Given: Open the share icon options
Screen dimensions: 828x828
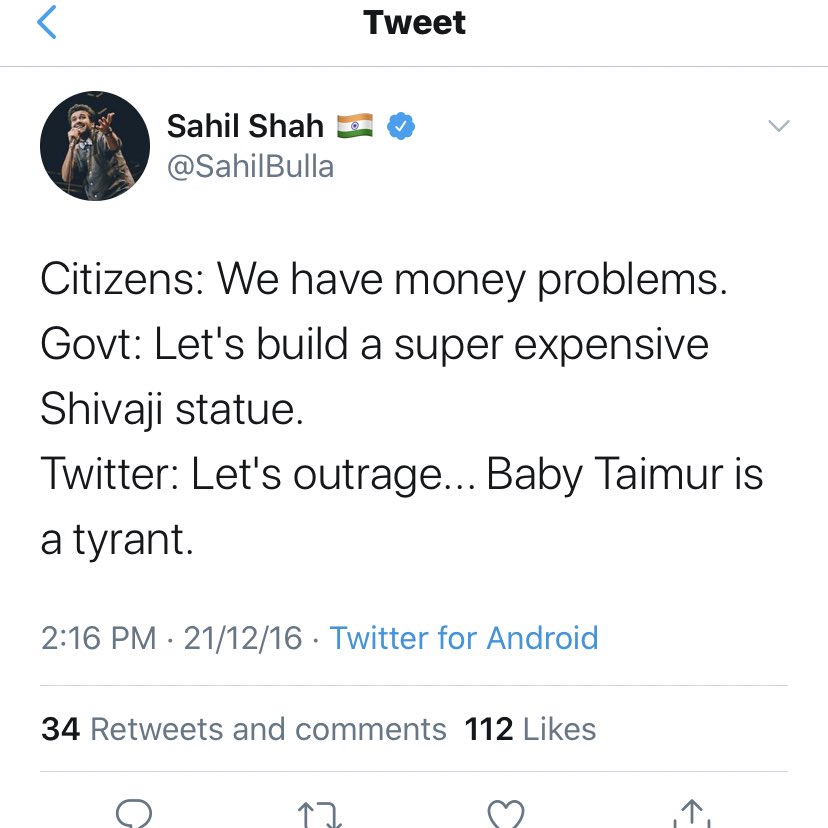Looking at the screenshot, I should tap(690, 813).
